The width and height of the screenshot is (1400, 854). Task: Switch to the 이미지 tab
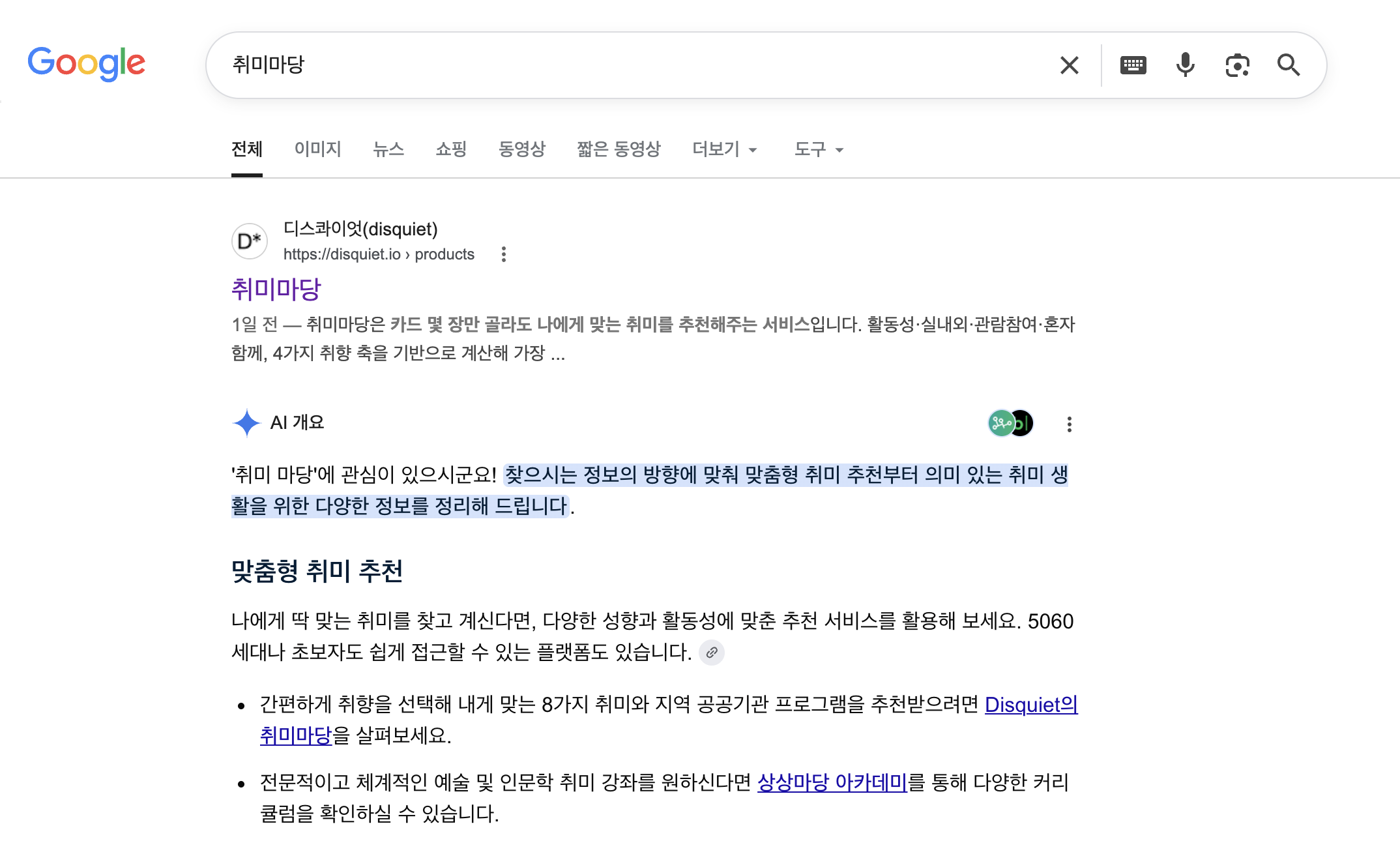pos(318,149)
